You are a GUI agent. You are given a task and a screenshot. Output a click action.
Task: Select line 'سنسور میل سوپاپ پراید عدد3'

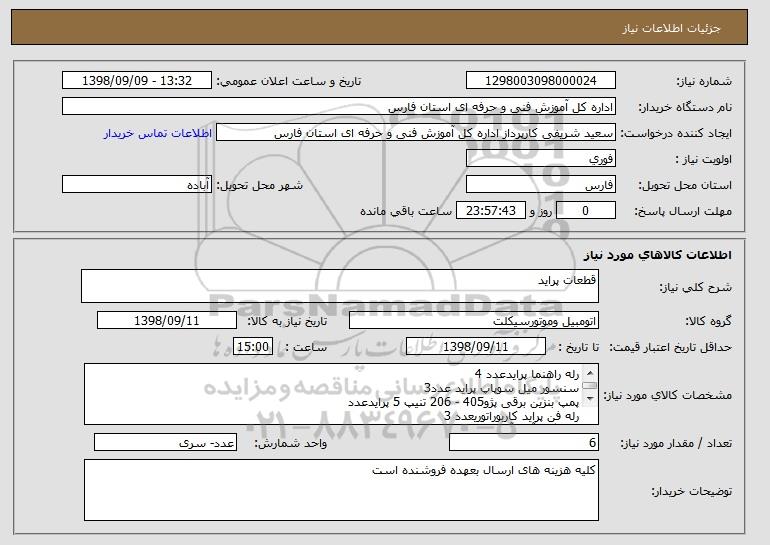coord(502,388)
